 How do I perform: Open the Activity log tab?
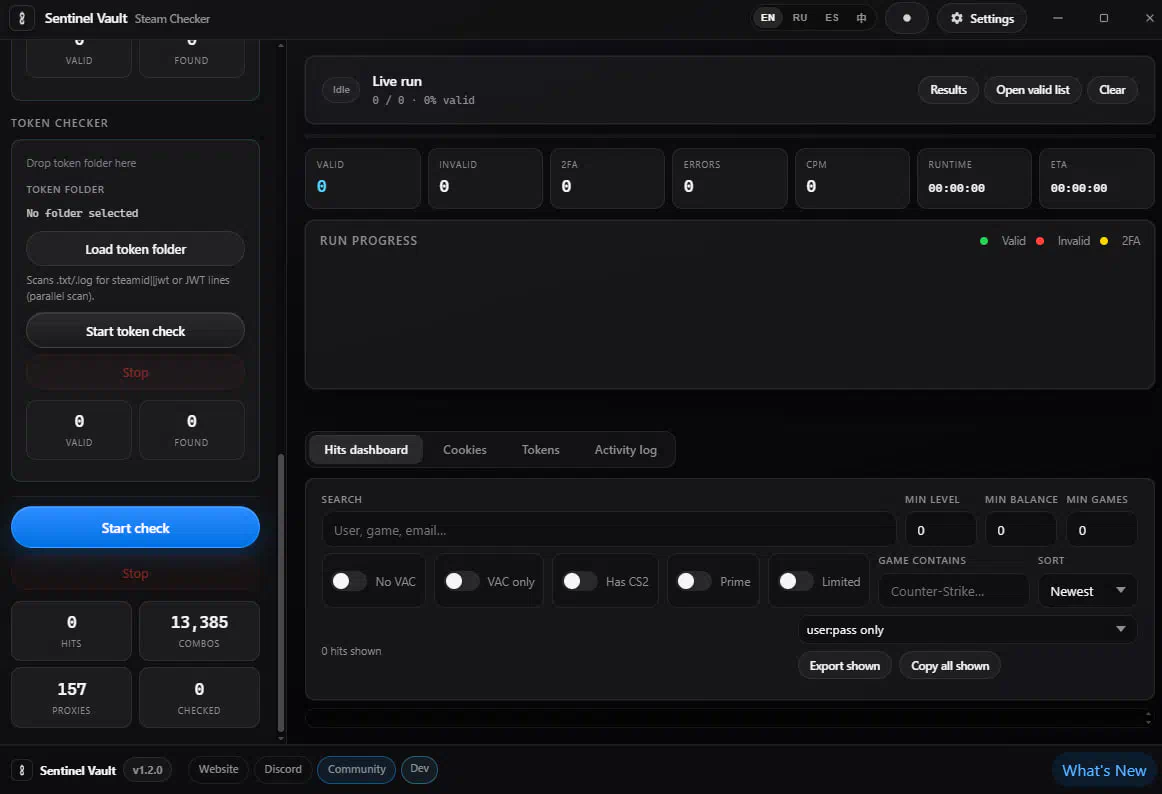click(625, 450)
